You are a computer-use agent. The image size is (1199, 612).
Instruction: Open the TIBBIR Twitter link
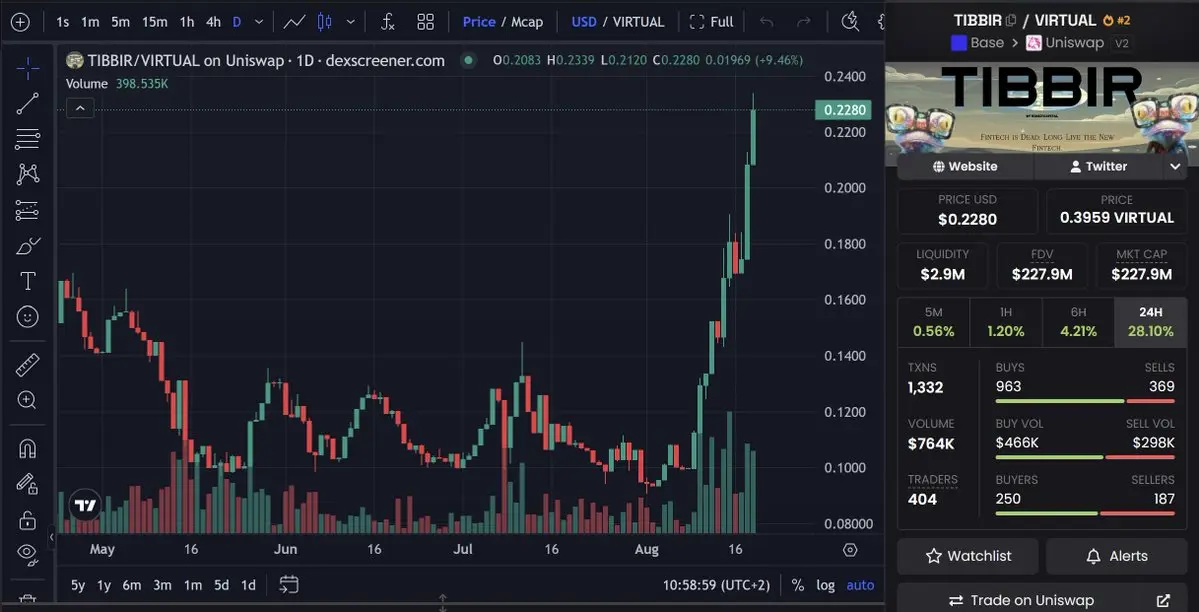[x=1099, y=166]
